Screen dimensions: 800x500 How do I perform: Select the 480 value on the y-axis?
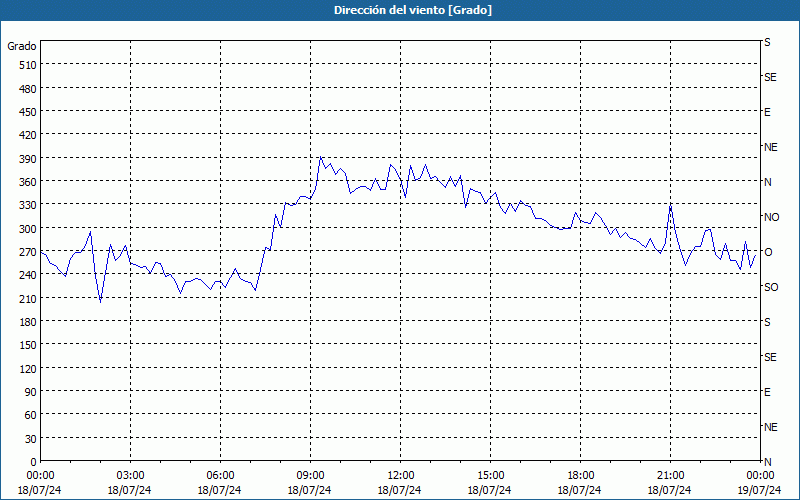point(29,89)
